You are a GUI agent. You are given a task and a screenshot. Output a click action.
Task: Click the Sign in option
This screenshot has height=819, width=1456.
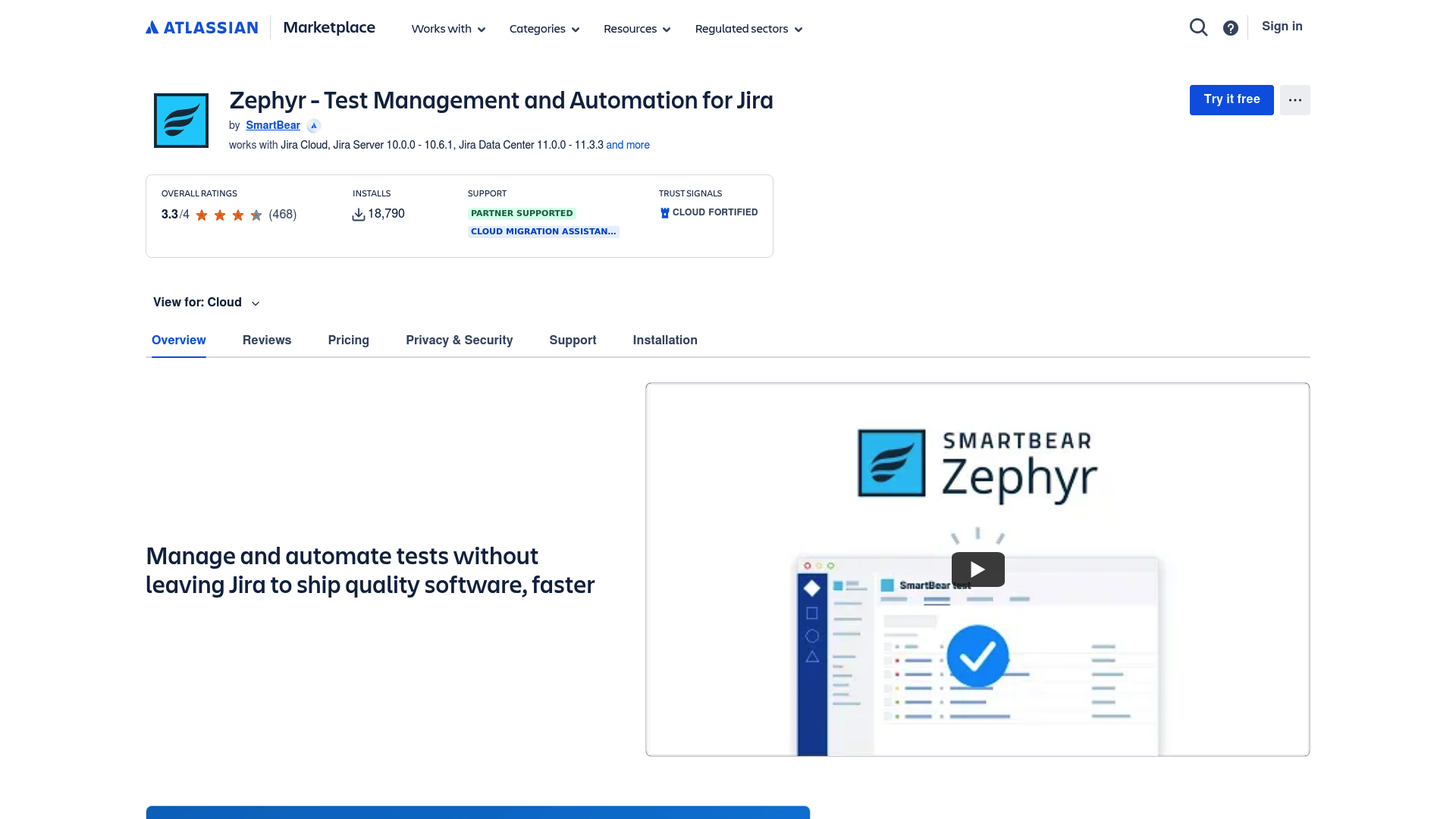1282,26
